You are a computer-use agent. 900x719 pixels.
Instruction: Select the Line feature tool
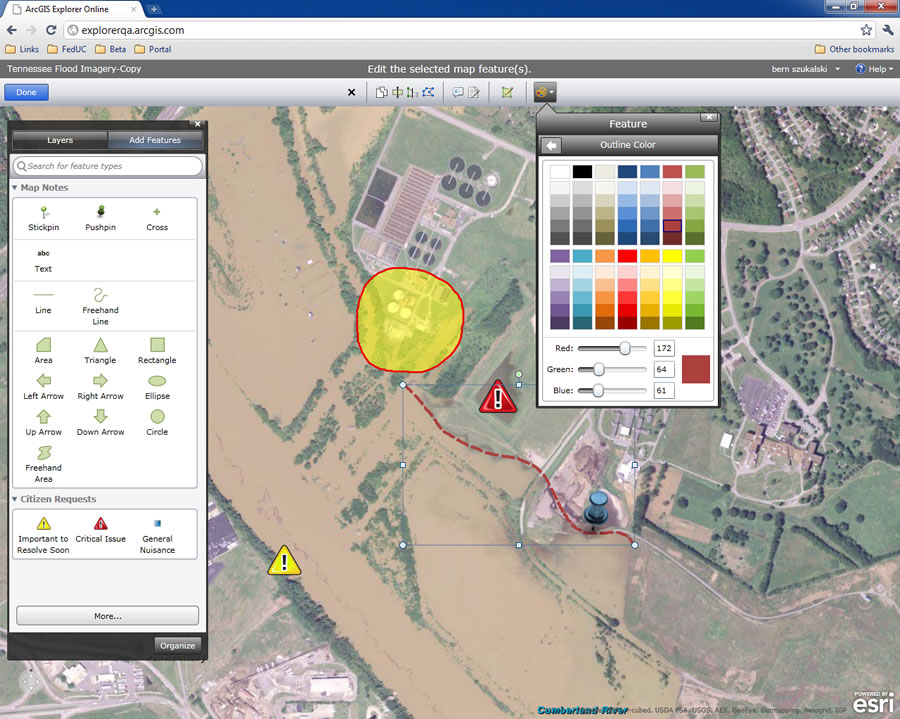[x=43, y=302]
